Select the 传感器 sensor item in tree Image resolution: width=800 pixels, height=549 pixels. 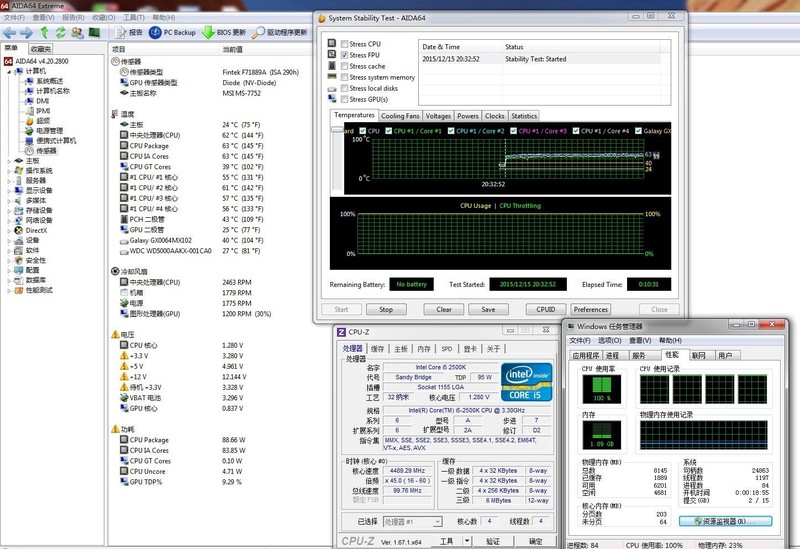[x=46, y=150]
